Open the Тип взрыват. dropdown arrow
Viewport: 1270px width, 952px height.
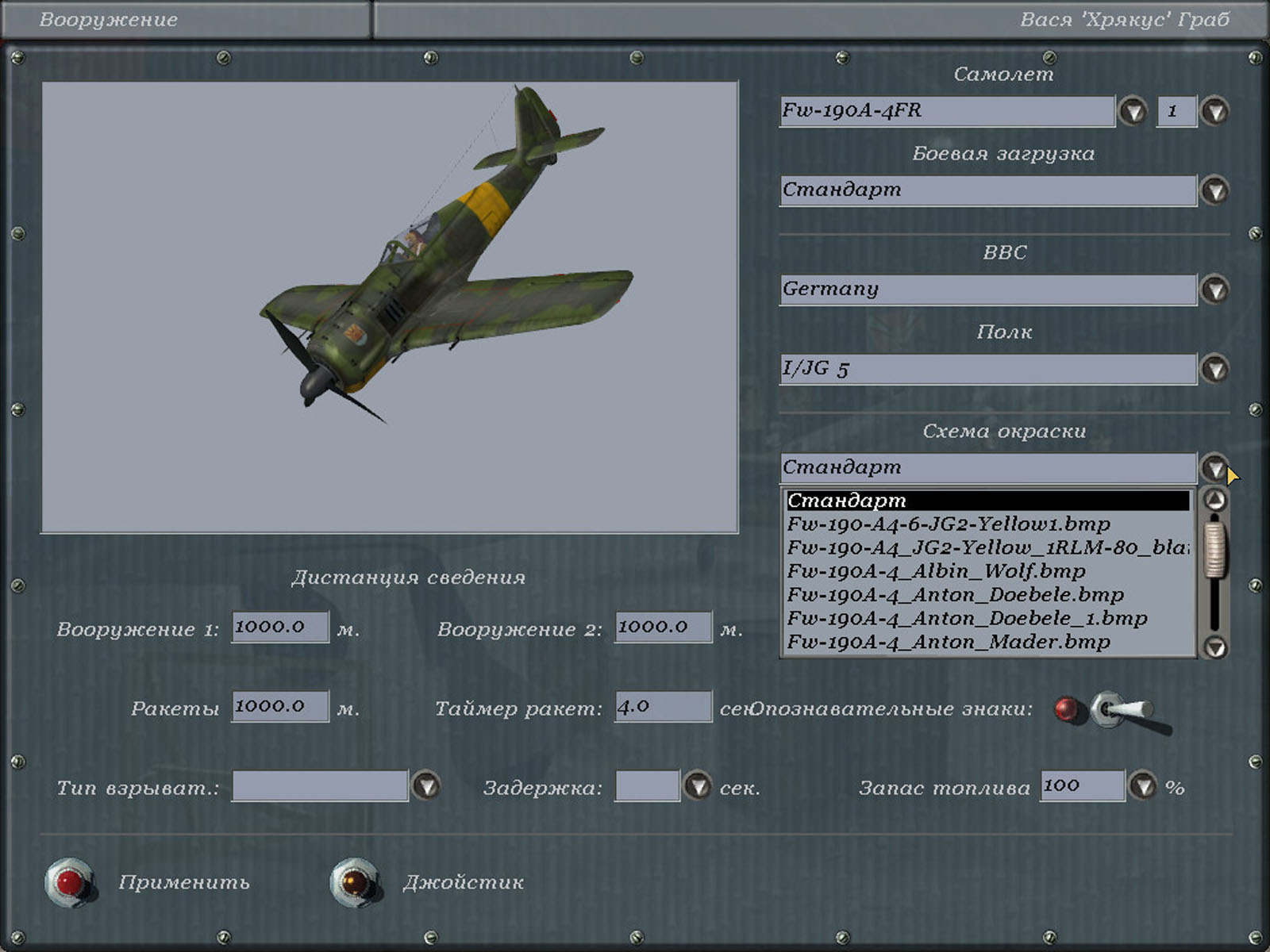tap(426, 786)
